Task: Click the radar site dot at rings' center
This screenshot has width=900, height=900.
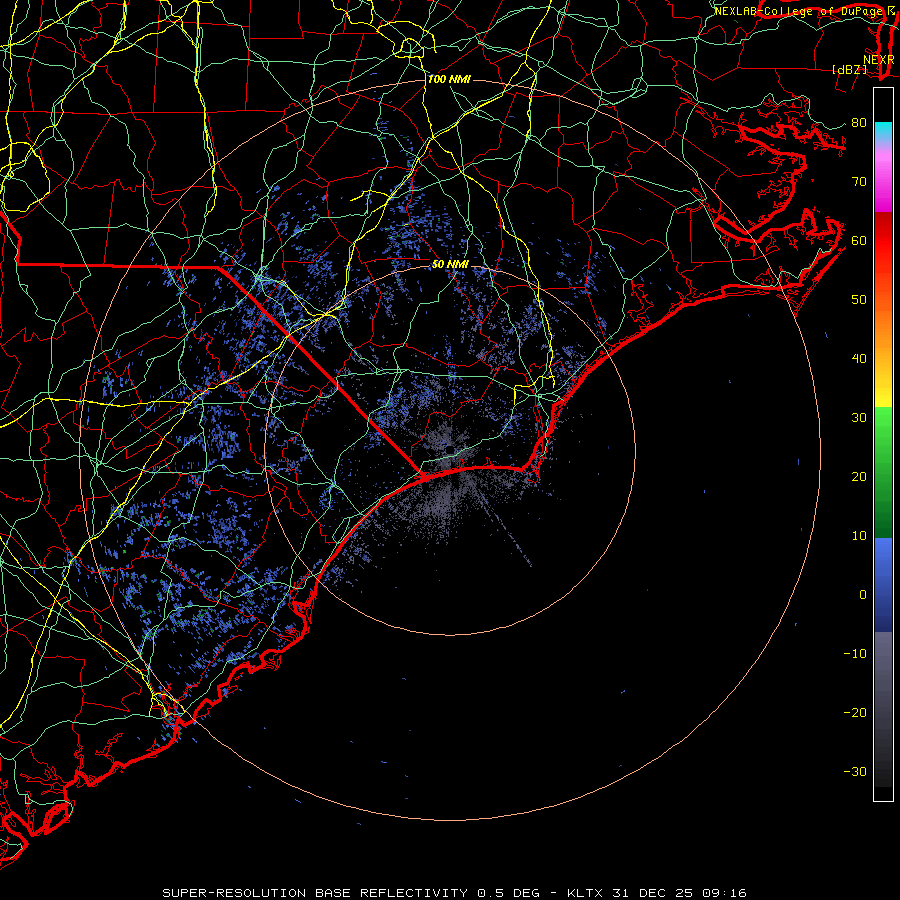Action: [x=451, y=449]
